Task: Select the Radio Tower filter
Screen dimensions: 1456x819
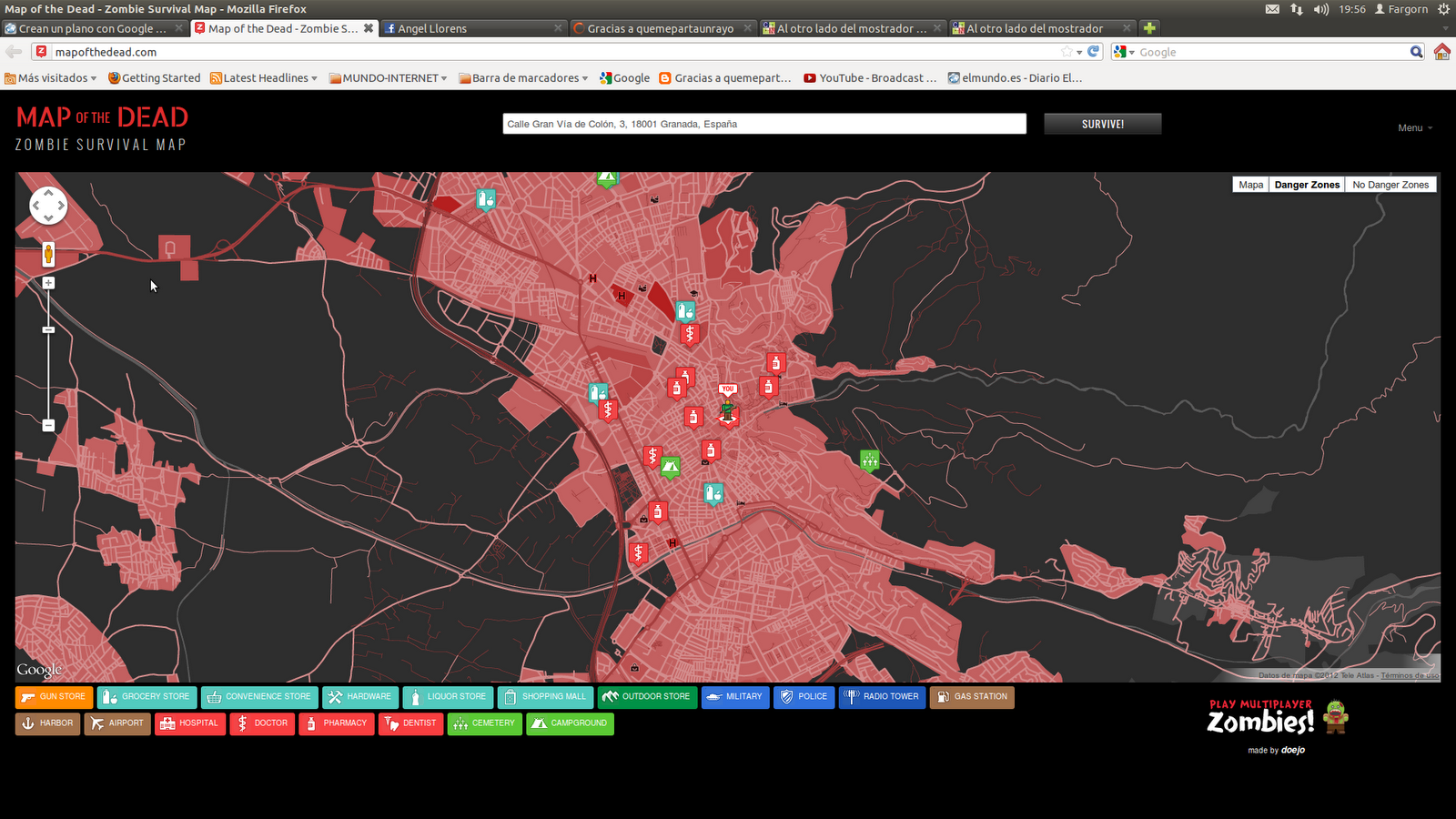Action: [881, 697]
